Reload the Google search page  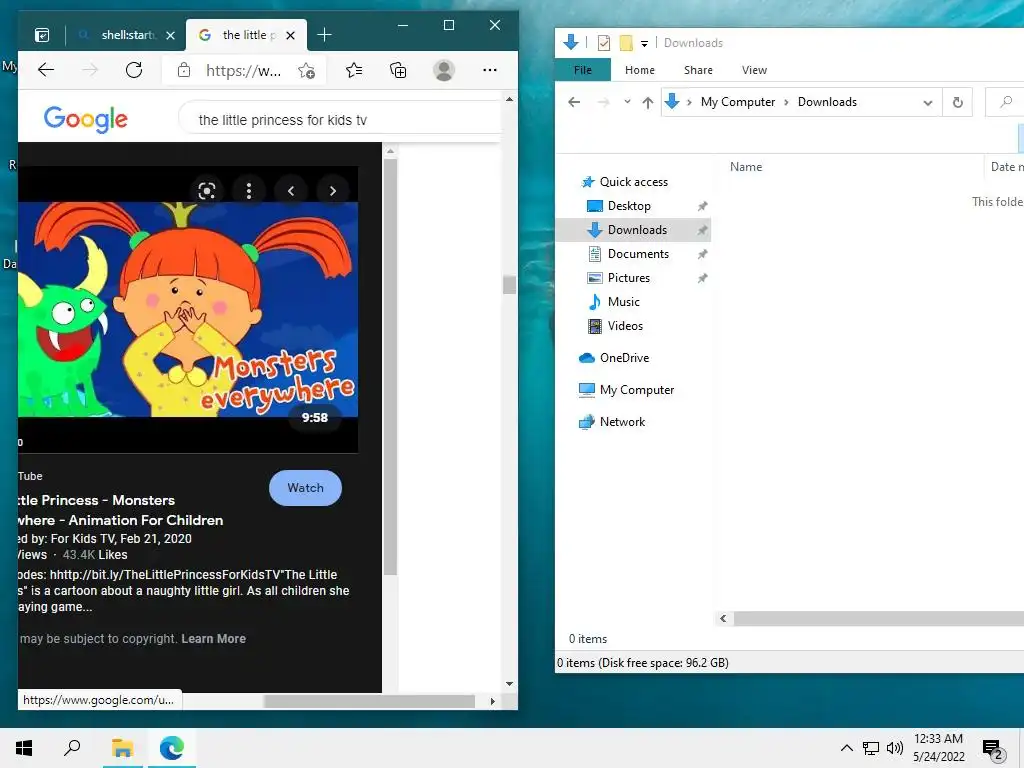(x=134, y=70)
